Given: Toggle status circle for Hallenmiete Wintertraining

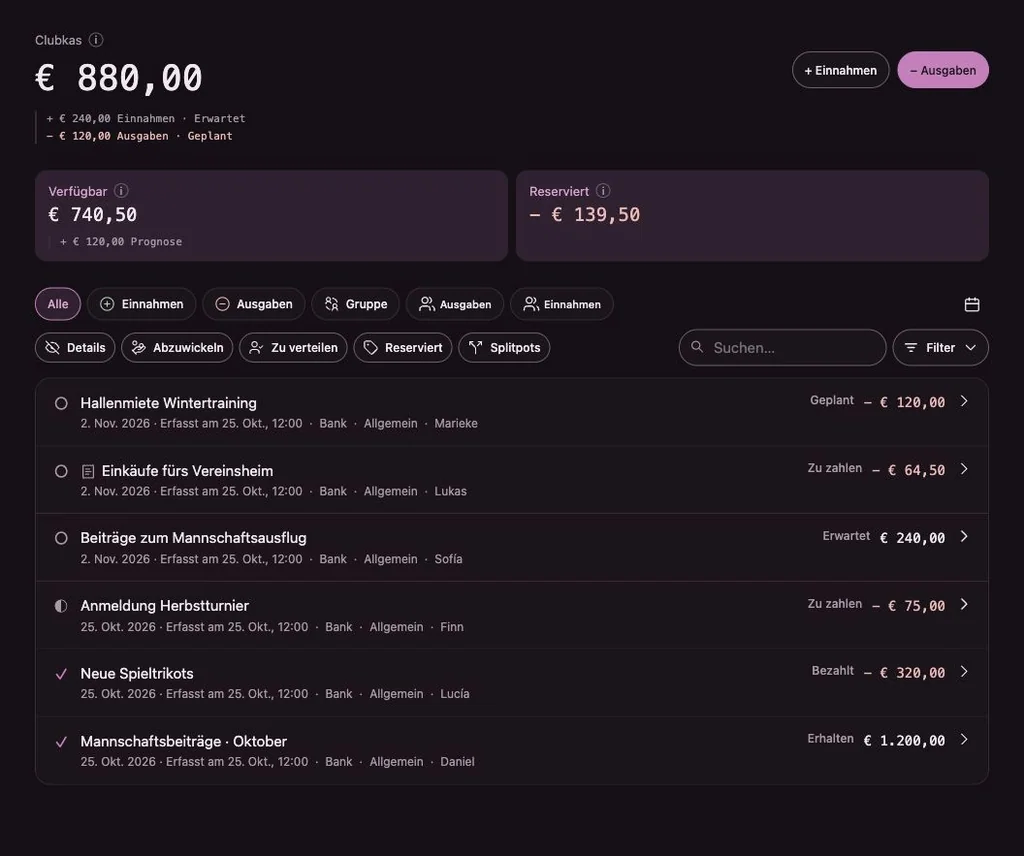Looking at the screenshot, I should pyautogui.click(x=61, y=404).
